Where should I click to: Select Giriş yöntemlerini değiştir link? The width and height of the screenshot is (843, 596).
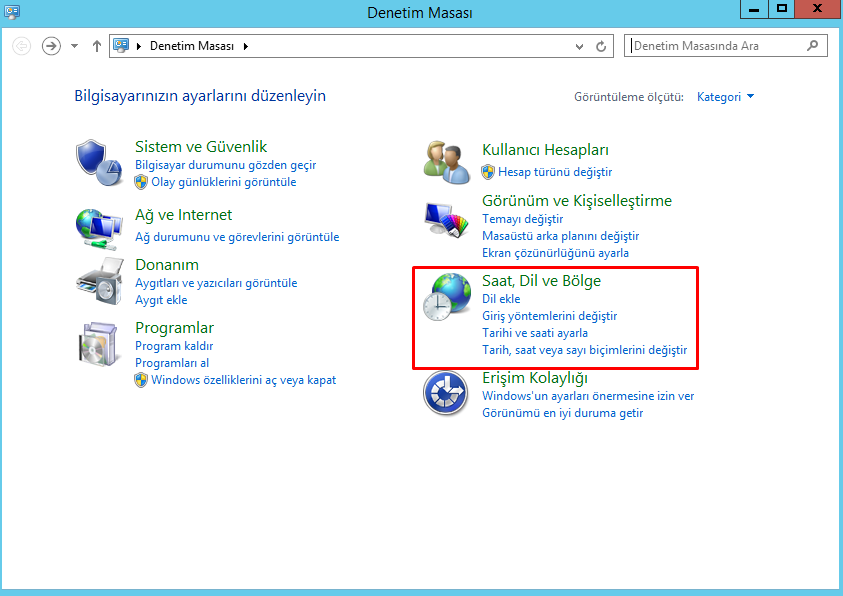tap(549, 316)
